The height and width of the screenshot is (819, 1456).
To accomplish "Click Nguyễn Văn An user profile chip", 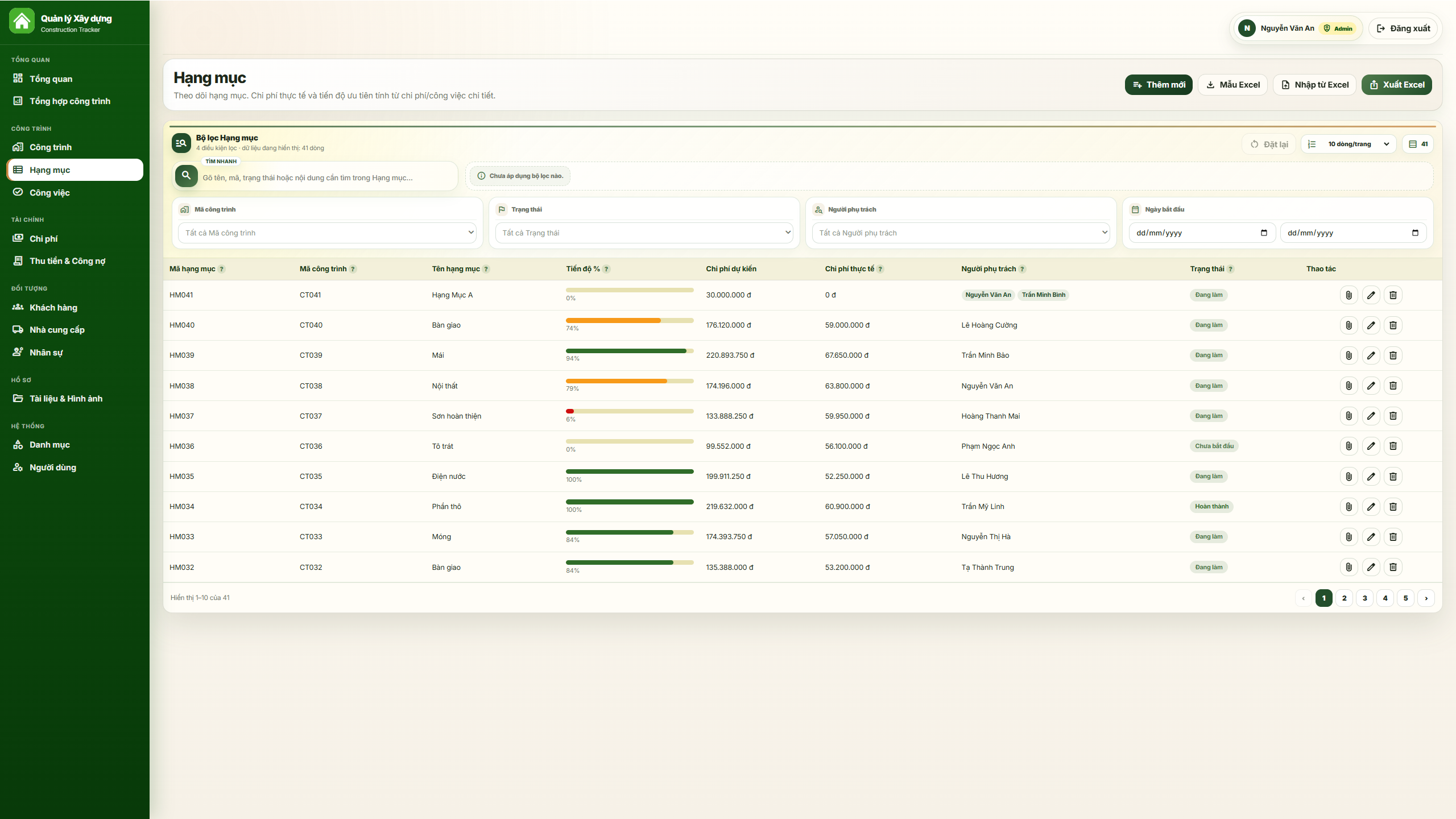I will point(1297,28).
